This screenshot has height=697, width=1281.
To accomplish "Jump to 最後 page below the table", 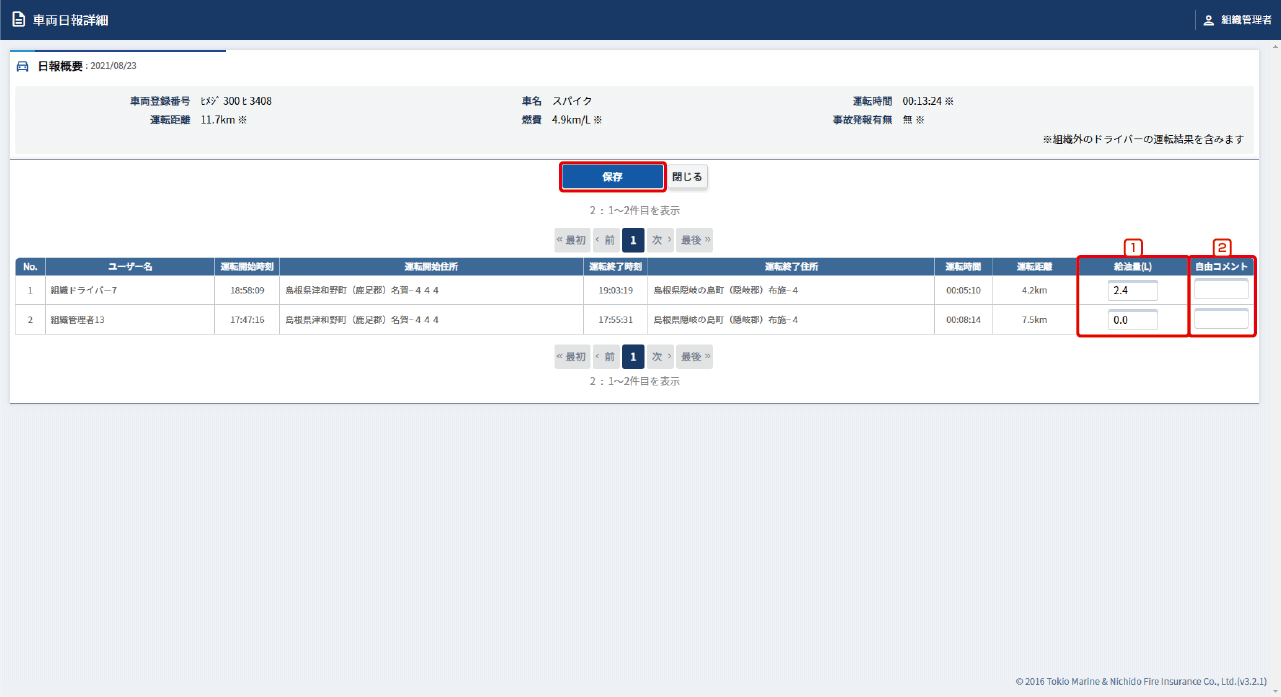I will click(x=694, y=357).
